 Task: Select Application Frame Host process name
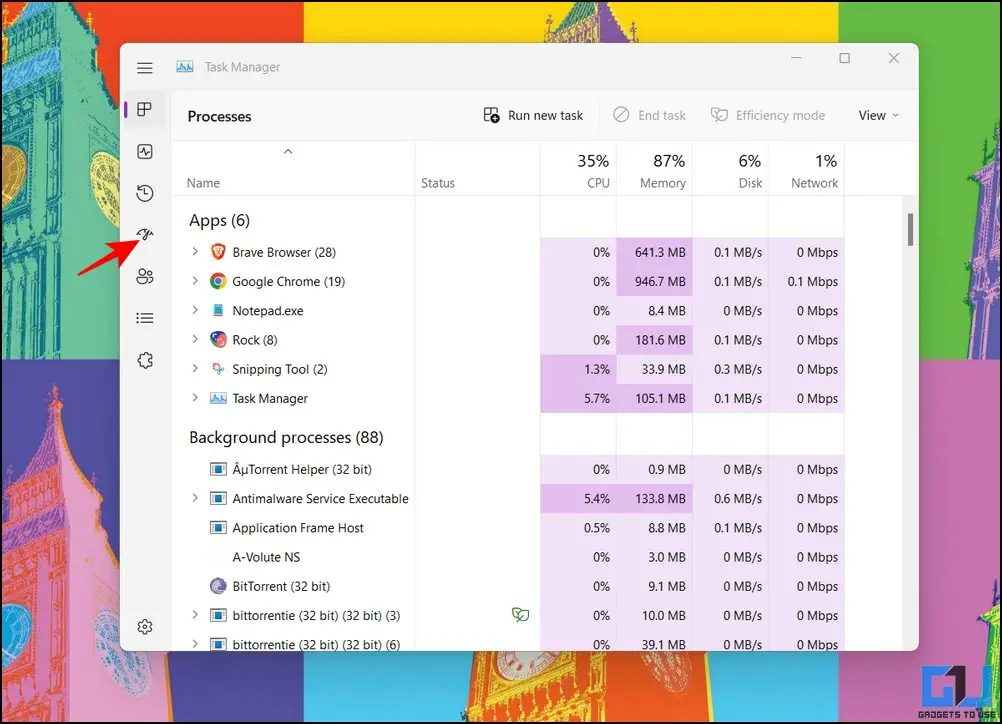[298, 528]
